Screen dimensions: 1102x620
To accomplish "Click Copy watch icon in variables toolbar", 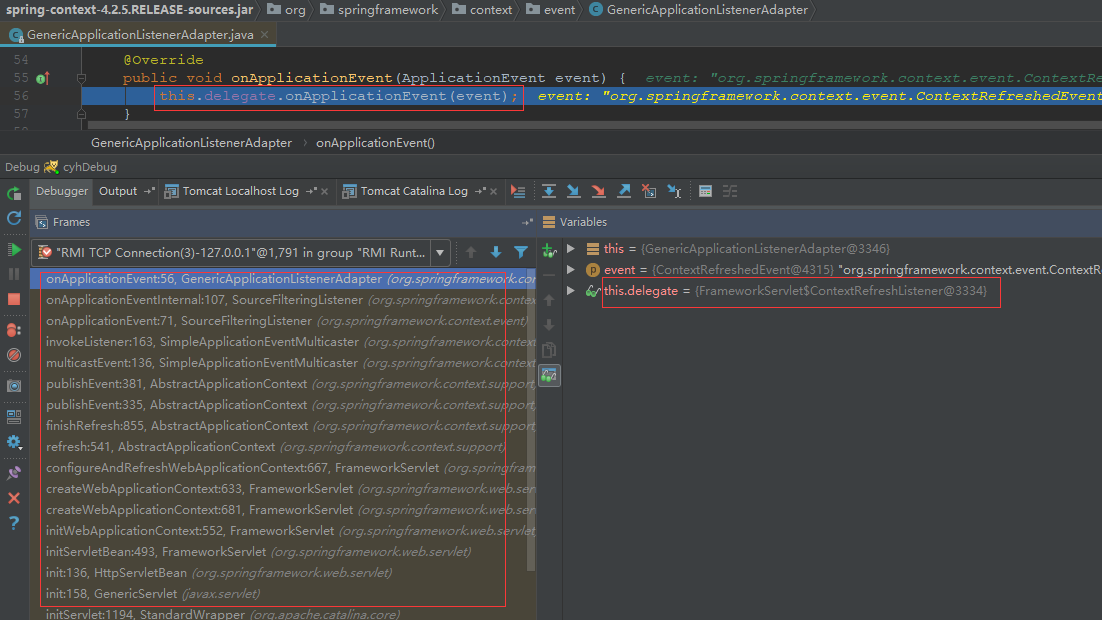I will point(549,350).
